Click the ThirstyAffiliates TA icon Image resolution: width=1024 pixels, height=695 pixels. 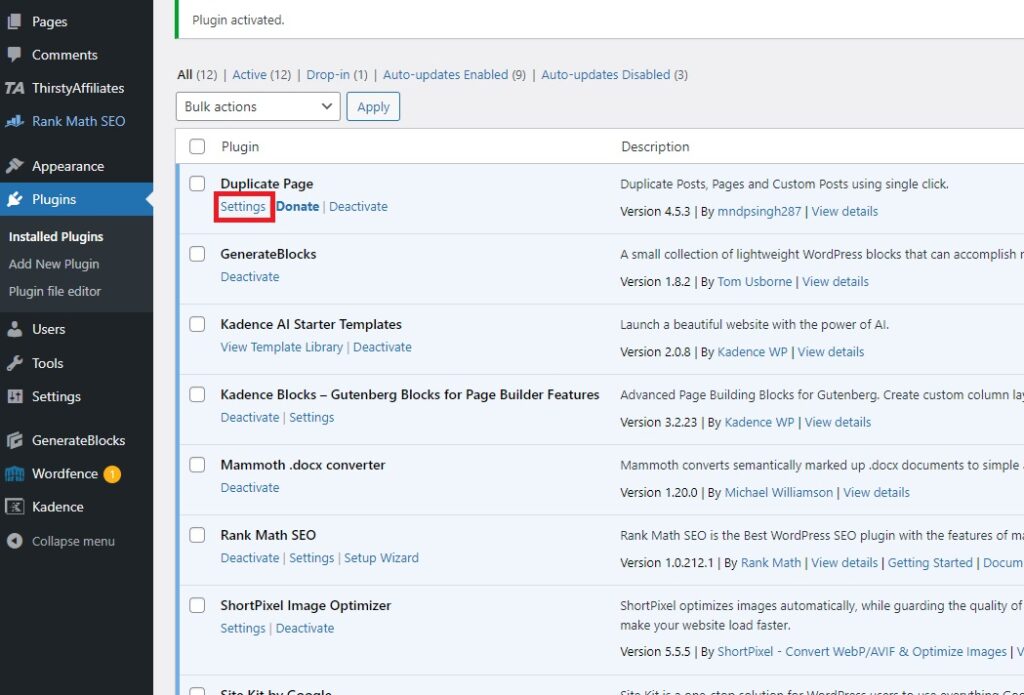(14, 88)
